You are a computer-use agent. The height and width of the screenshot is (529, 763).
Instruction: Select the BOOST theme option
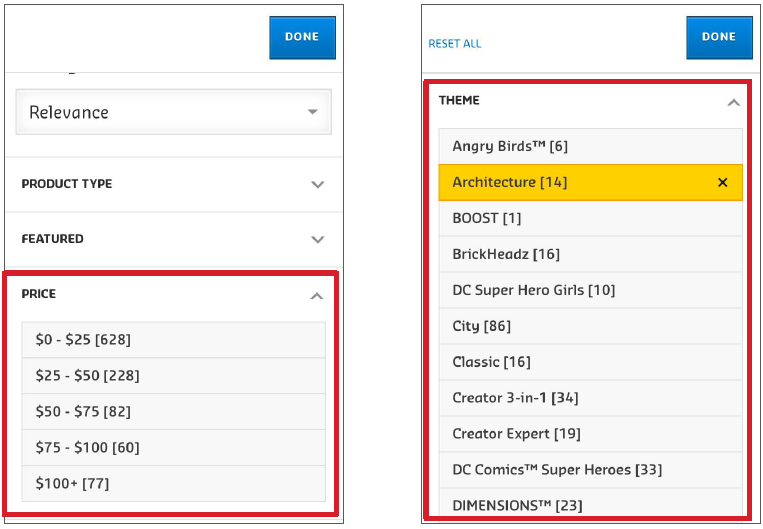click(x=590, y=218)
